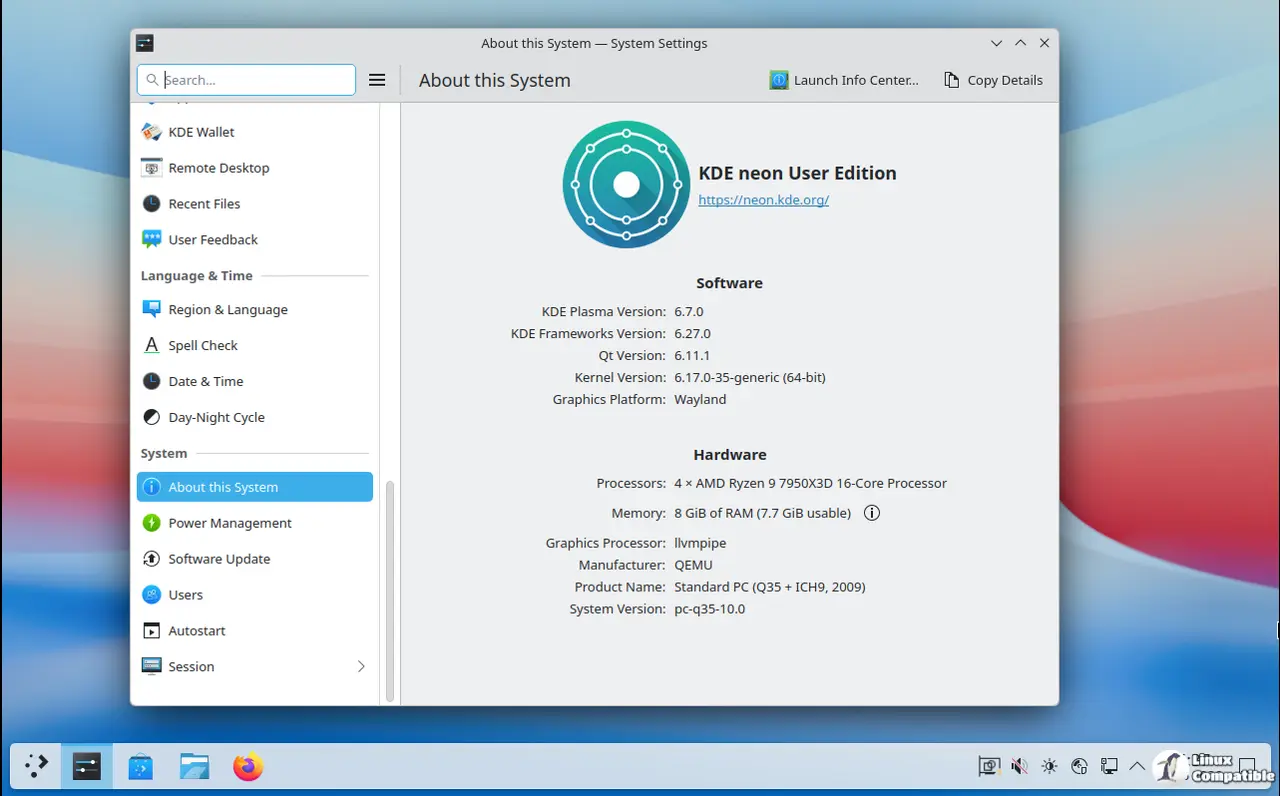Image resolution: width=1280 pixels, height=796 pixels.
Task: Click the Memory value 8 GiB of RAM
Action: click(x=763, y=513)
